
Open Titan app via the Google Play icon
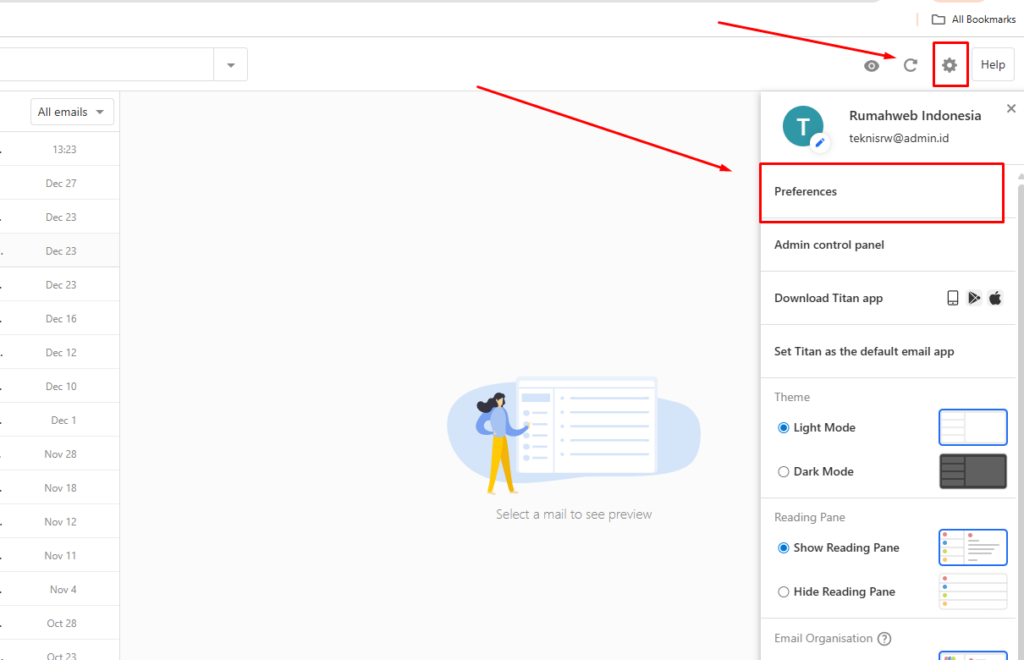[974, 297]
